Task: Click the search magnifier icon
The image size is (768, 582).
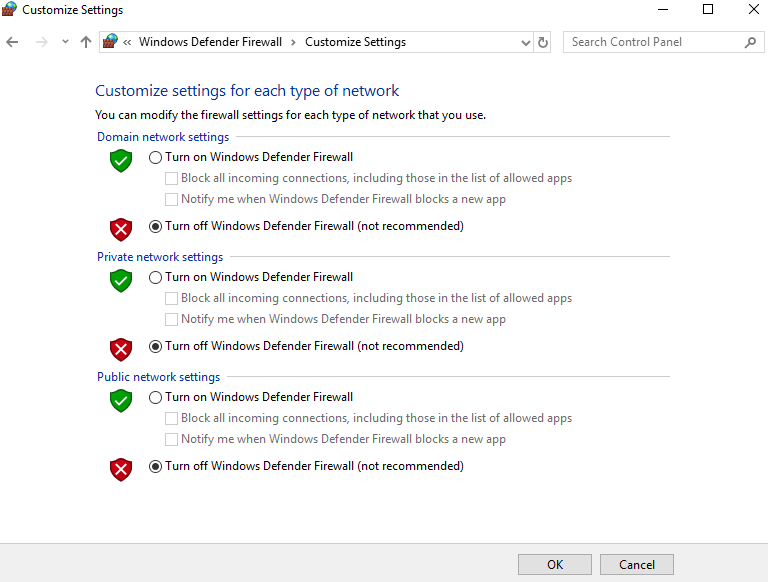Action: 750,42
